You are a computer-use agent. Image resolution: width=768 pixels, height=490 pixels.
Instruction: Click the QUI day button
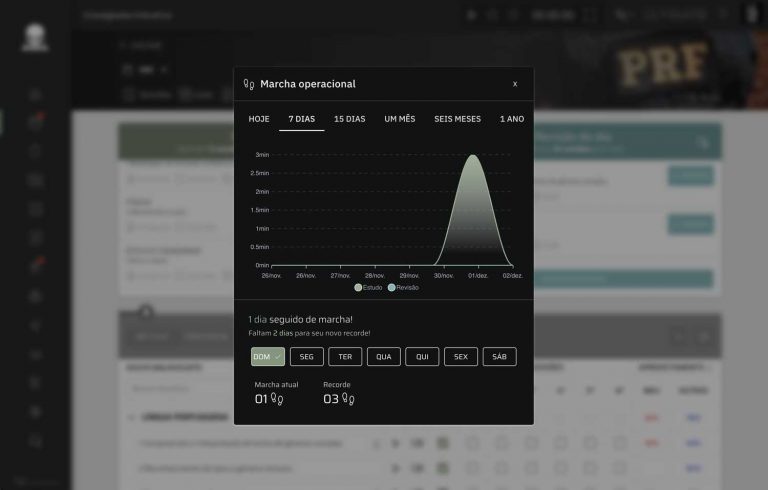pyautogui.click(x=422, y=356)
